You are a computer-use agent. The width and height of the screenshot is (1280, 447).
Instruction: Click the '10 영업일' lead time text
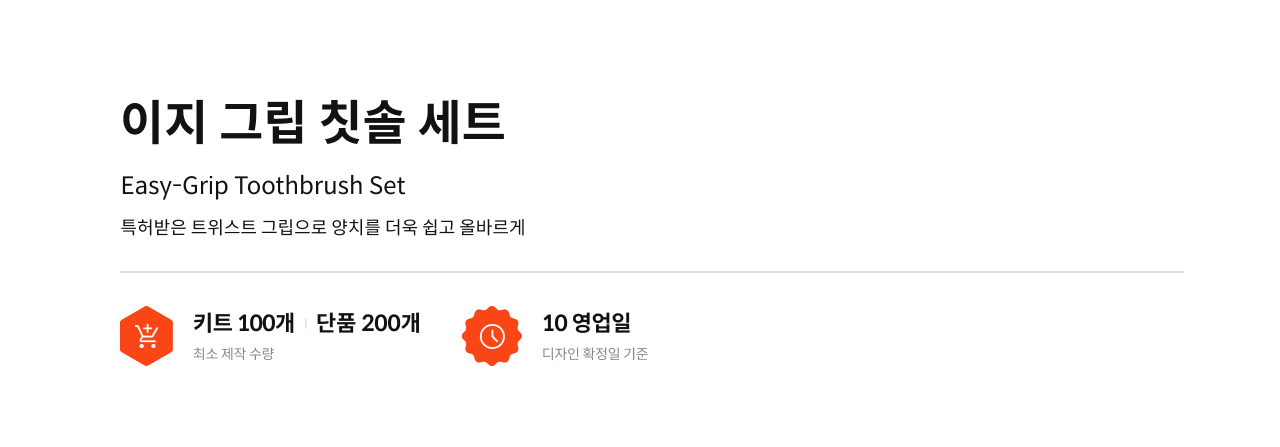point(587,323)
